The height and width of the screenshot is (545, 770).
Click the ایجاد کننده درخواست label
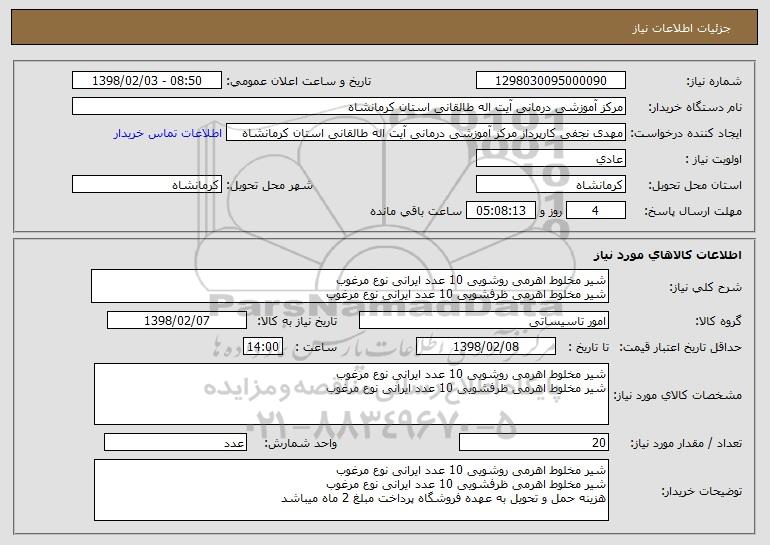[x=686, y=134]
